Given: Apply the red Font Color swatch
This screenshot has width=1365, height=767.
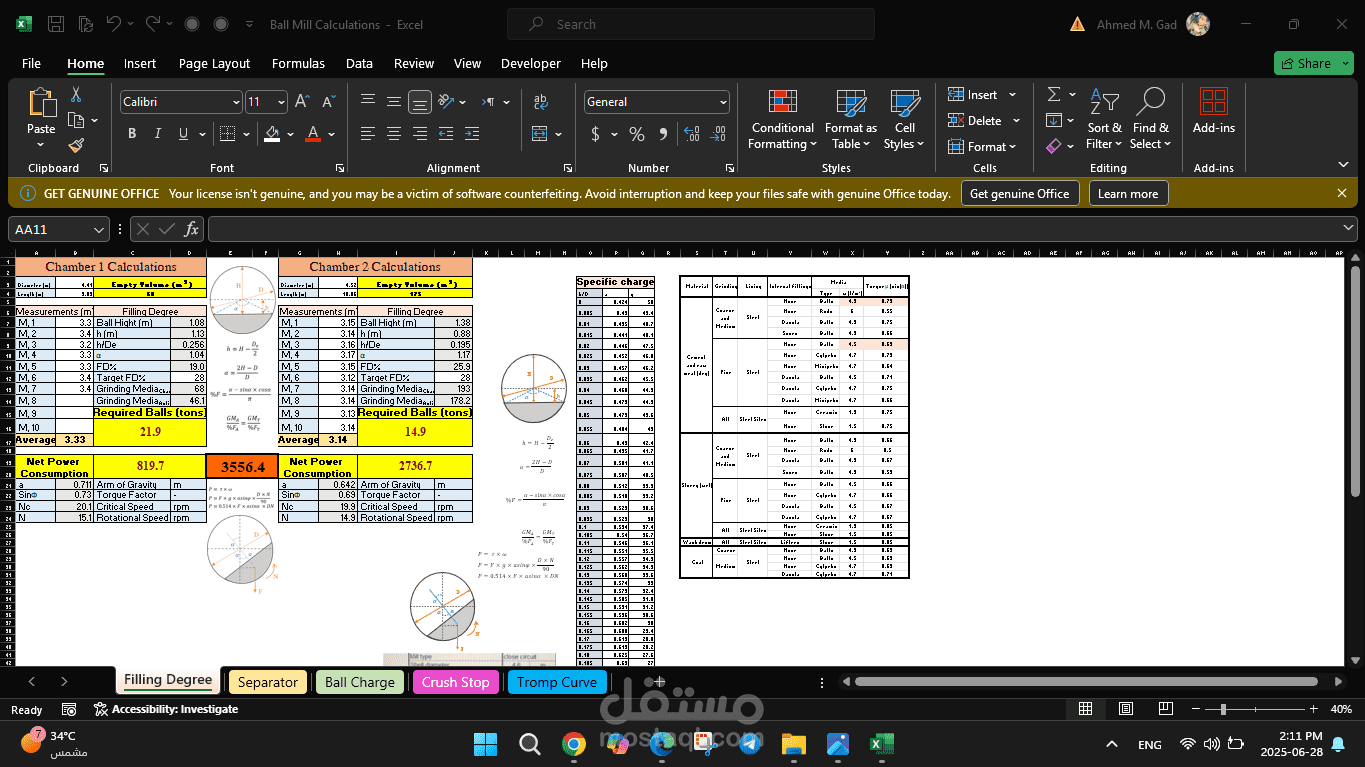Looking at the screenshot, I should 313,134.
